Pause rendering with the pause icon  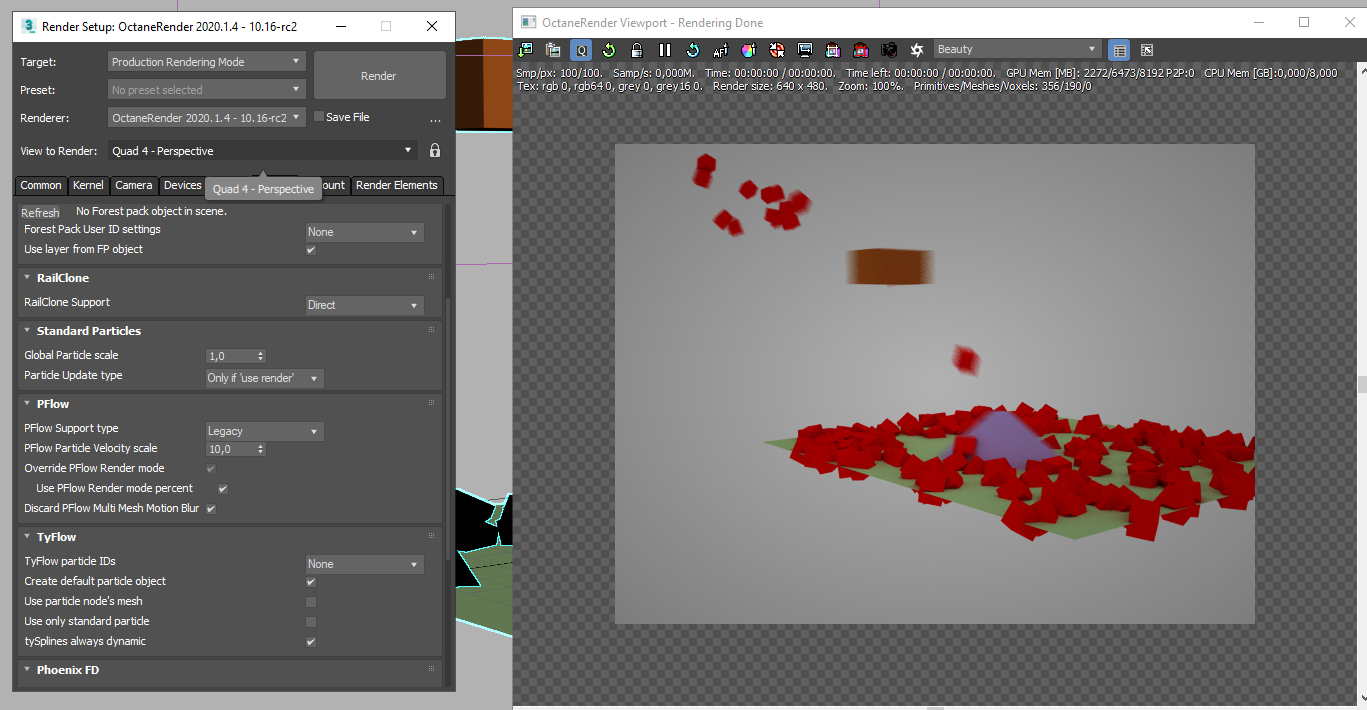pyautogui.click(x=665, y=49)
